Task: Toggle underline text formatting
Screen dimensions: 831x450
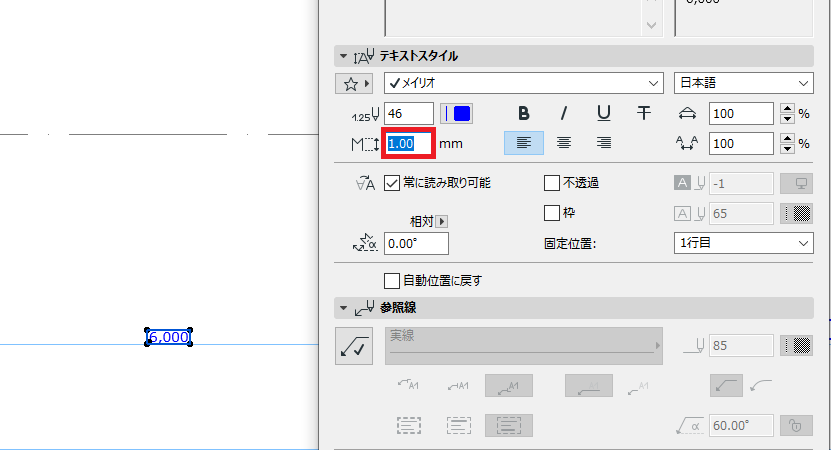Action: [x=604, y=113]
